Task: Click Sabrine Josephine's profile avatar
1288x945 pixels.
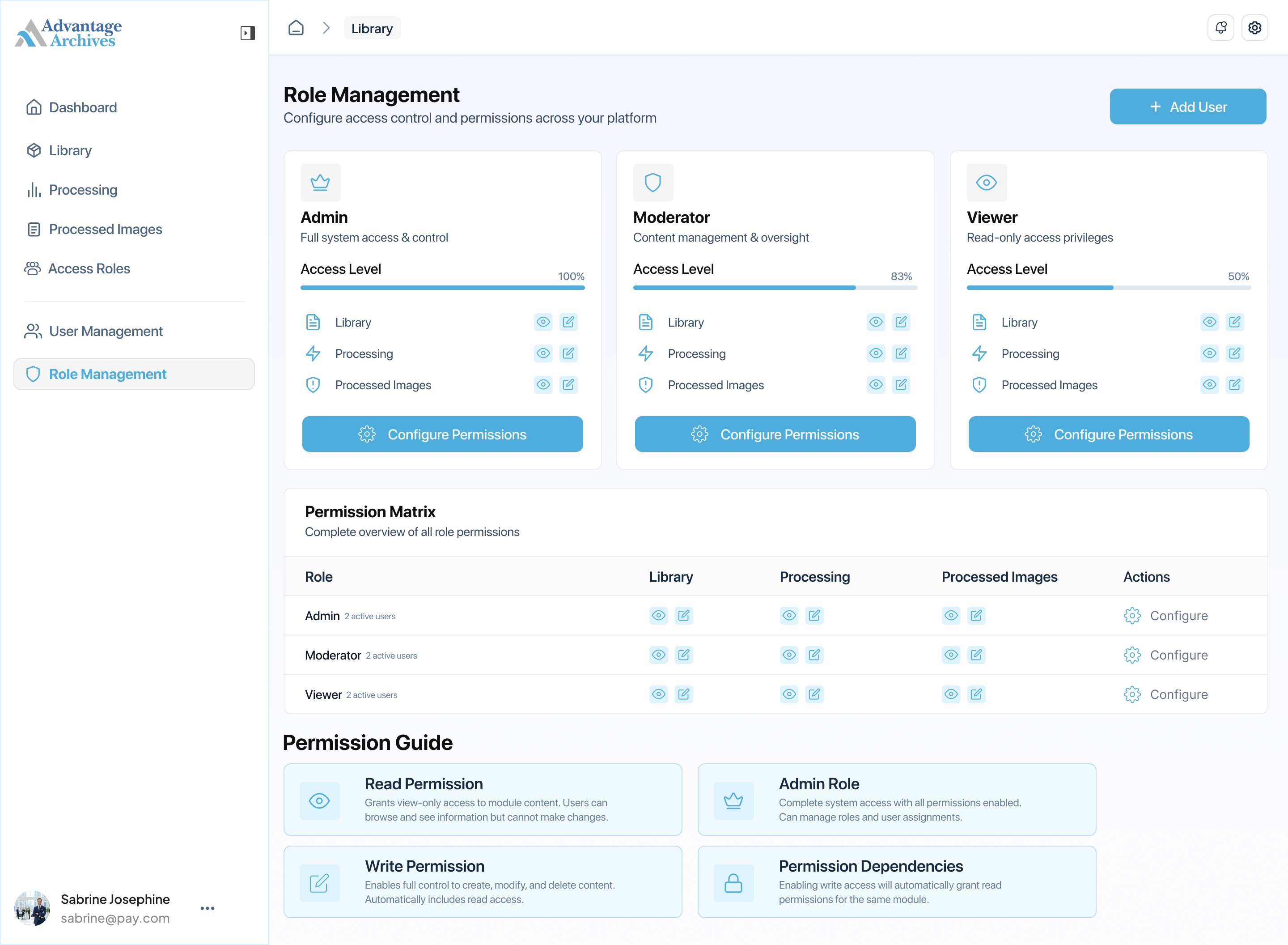Action: pos(32,908)
